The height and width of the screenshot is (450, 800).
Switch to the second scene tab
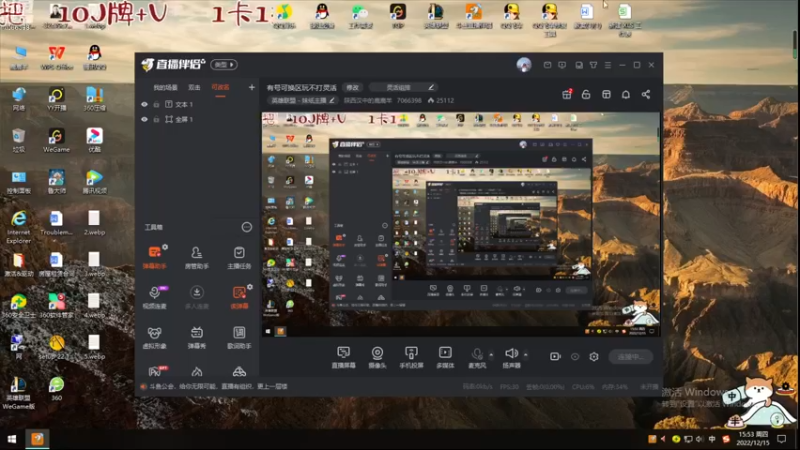(x=194, y=88)
